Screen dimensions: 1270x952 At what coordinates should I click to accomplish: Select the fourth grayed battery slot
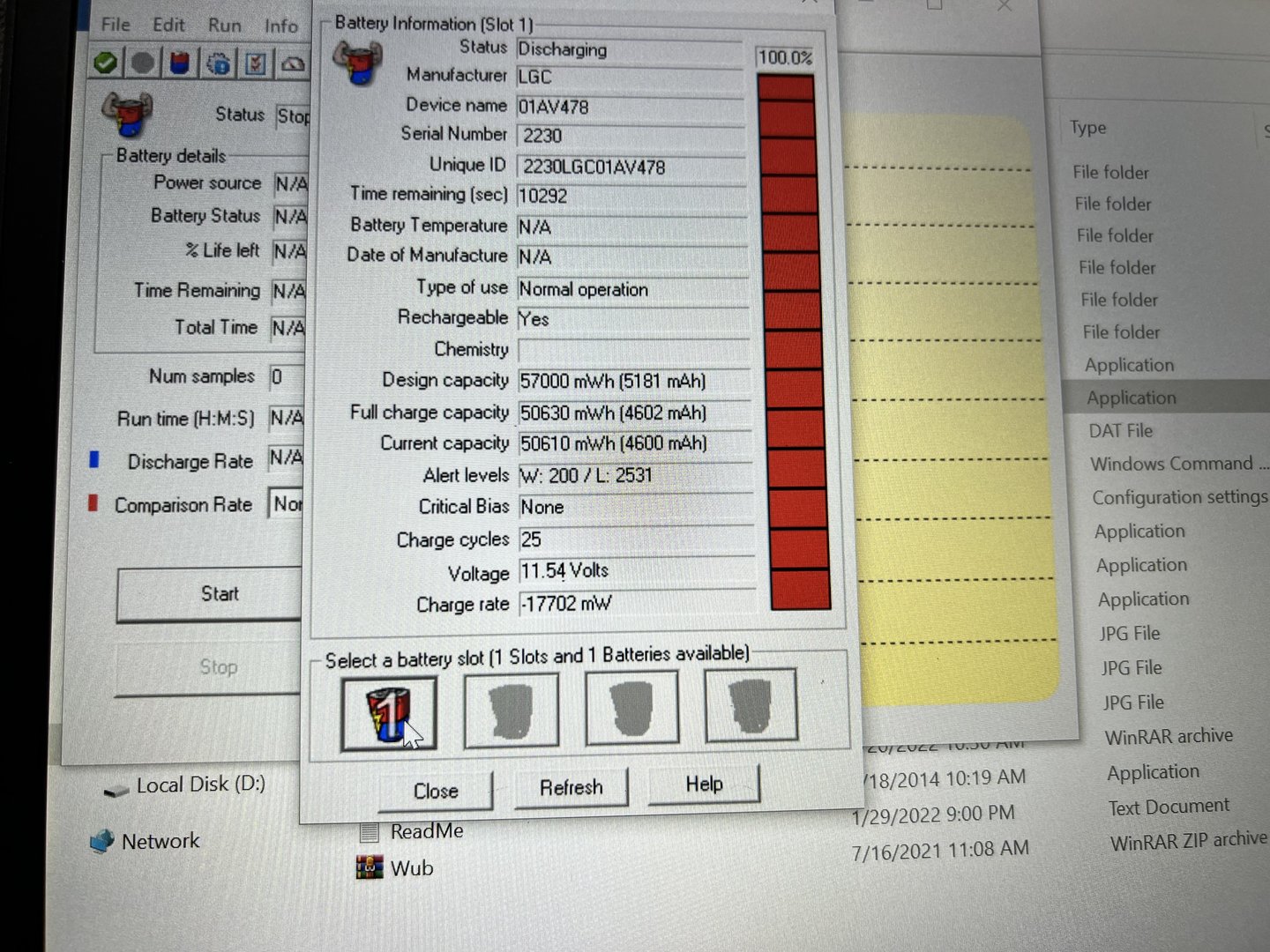coord(751,704)
